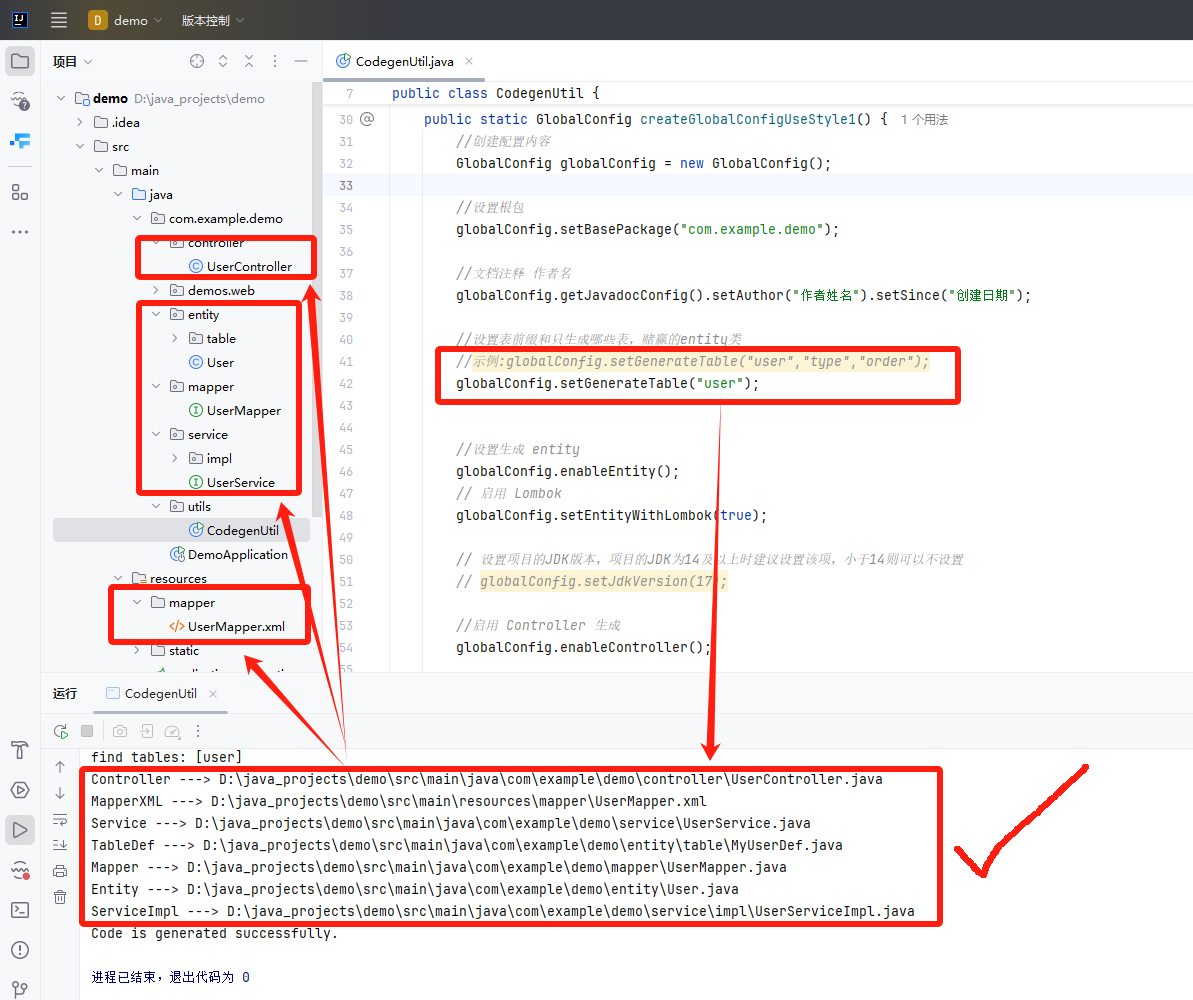Viewport: 1193px width, 1000px height.
Task: Open the Project tool window folder icon
Action: click(x=21, y=61)
